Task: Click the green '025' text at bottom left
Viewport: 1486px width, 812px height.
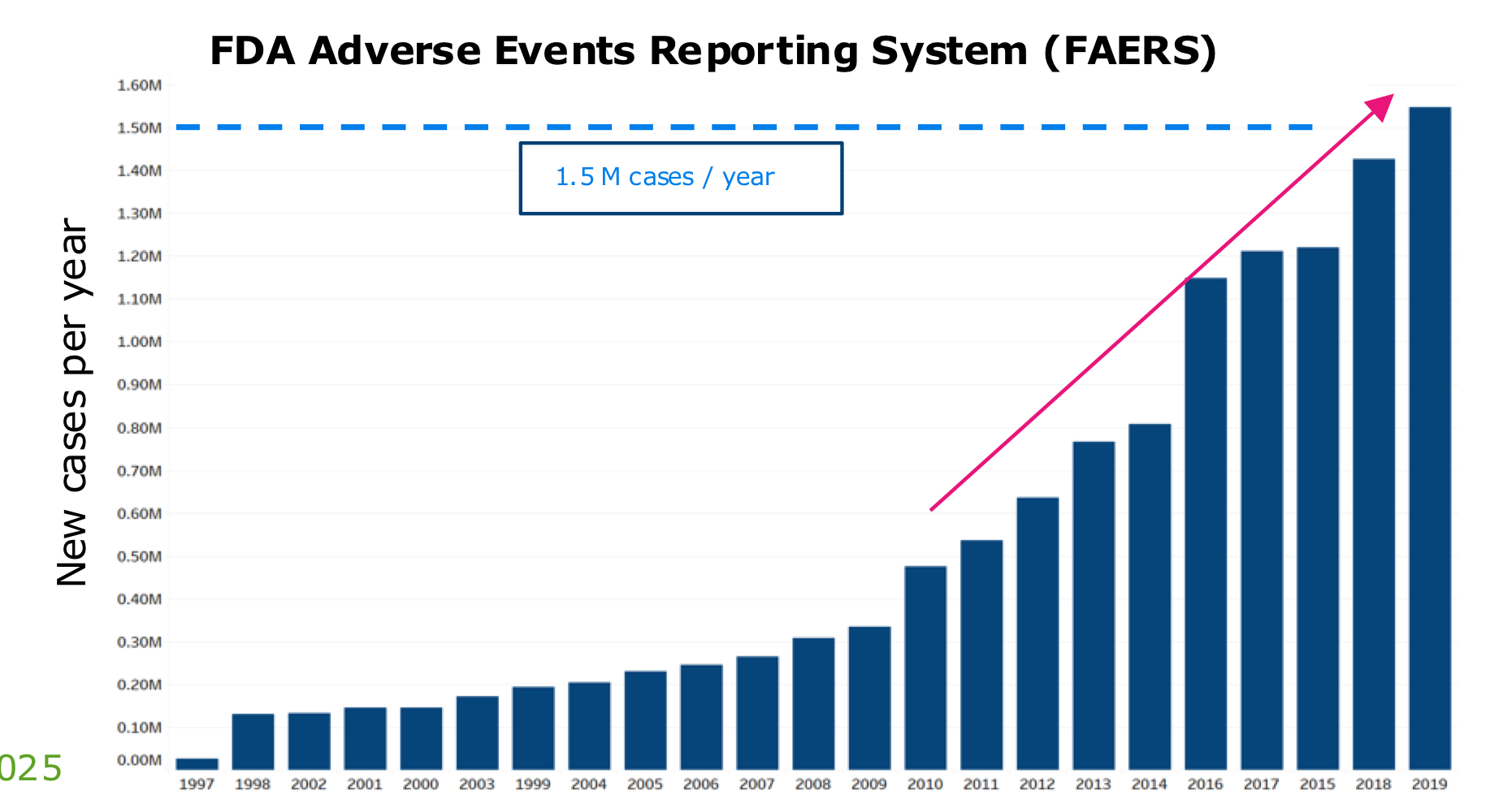Action: click(30, 769)
